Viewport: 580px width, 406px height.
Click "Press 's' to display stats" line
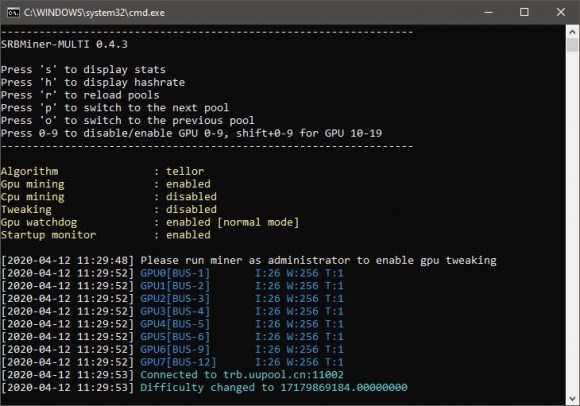pyautogui.click(x=83, y=70)
